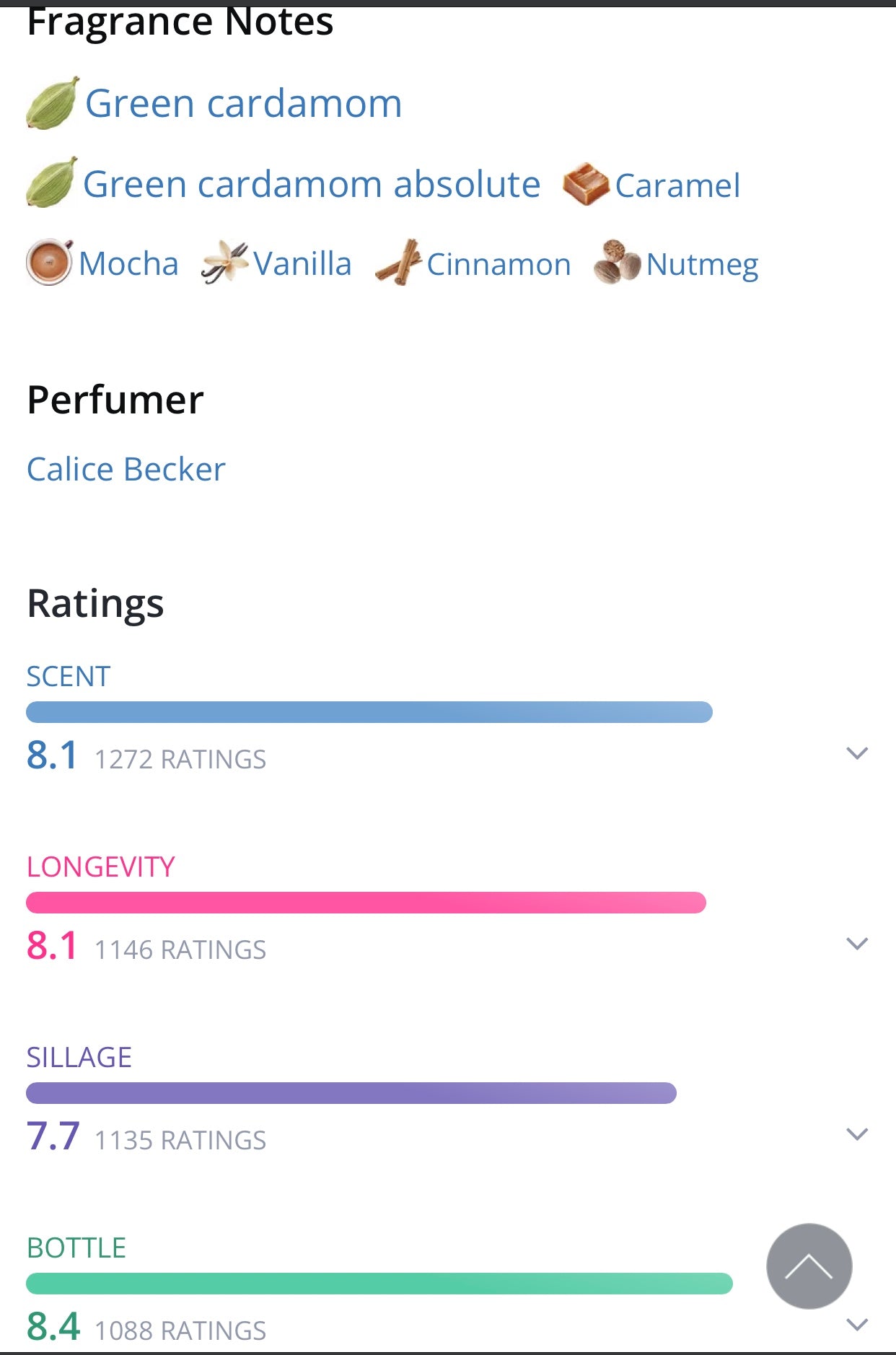The height and width of the screenshot is (1355, 896).
Task: Tap the Mocha cup icon
Action: click(x=49, y=263)
